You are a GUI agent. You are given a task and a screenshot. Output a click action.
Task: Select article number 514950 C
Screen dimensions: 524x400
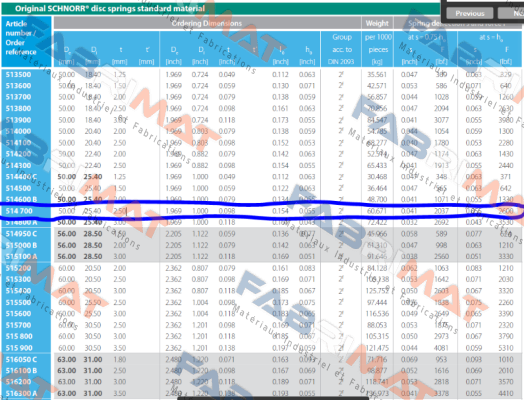pyautogui.click(x=21, y=234)
